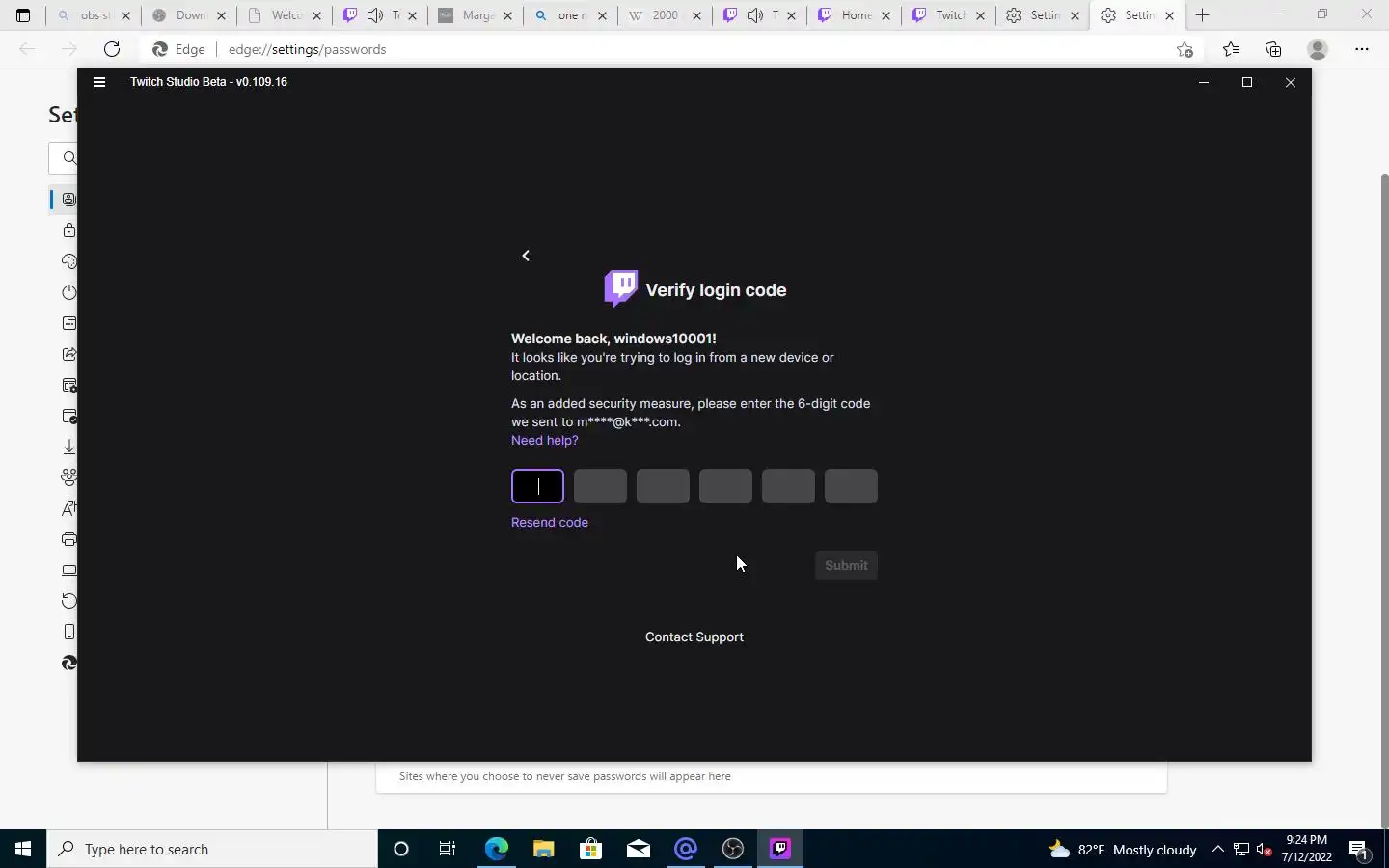Switch to the Twitch 'Home' tab

[x=857, y=15]
